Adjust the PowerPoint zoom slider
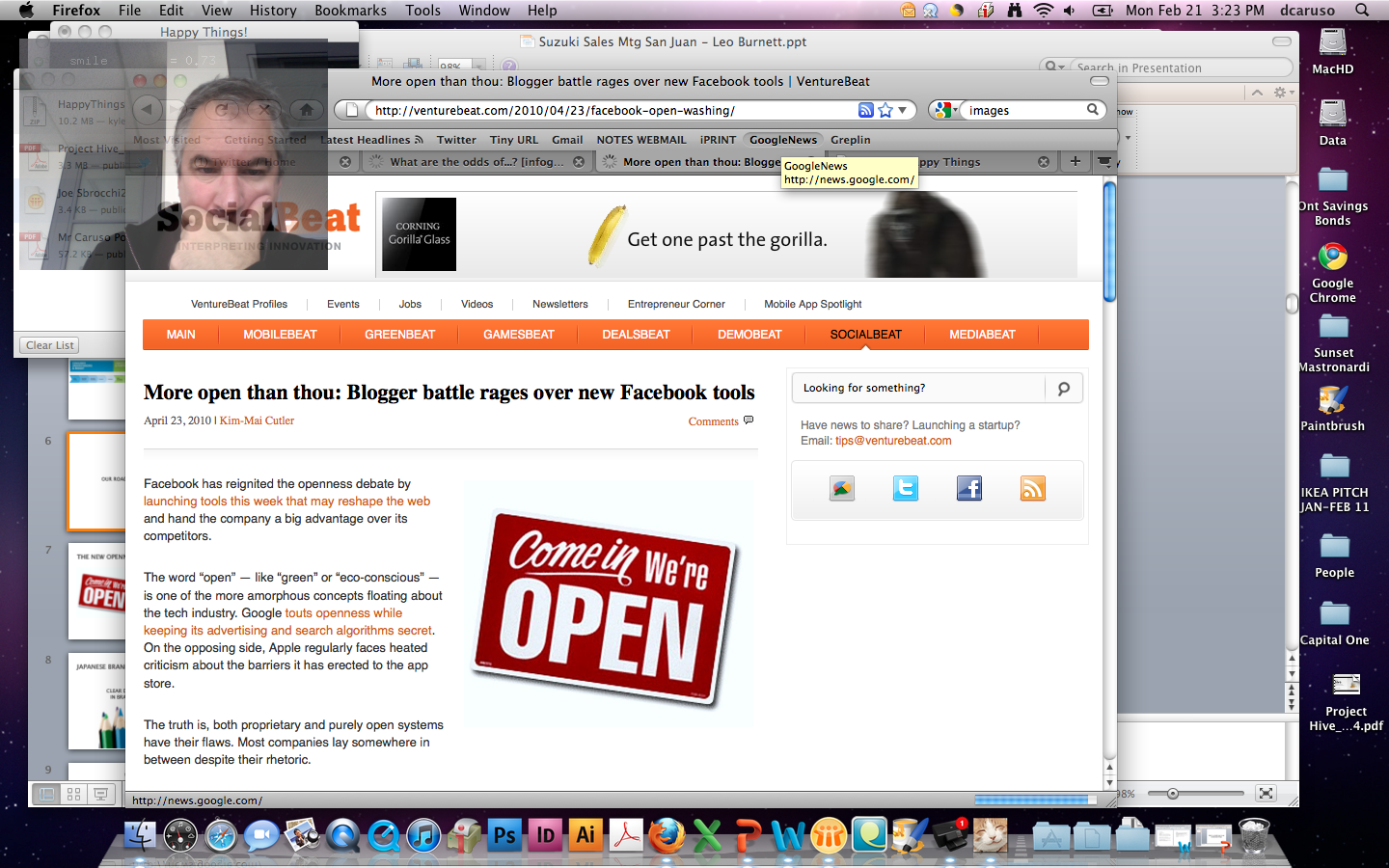Image resolution: width=1389 pixels, height=868 pixels. 1173,794
